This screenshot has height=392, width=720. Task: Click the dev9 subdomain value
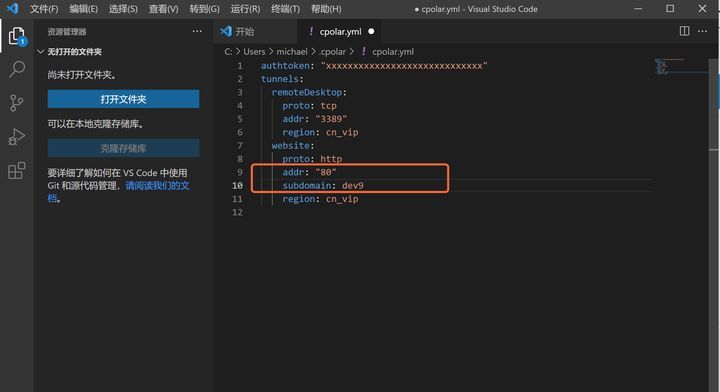[x=353, y=185]
